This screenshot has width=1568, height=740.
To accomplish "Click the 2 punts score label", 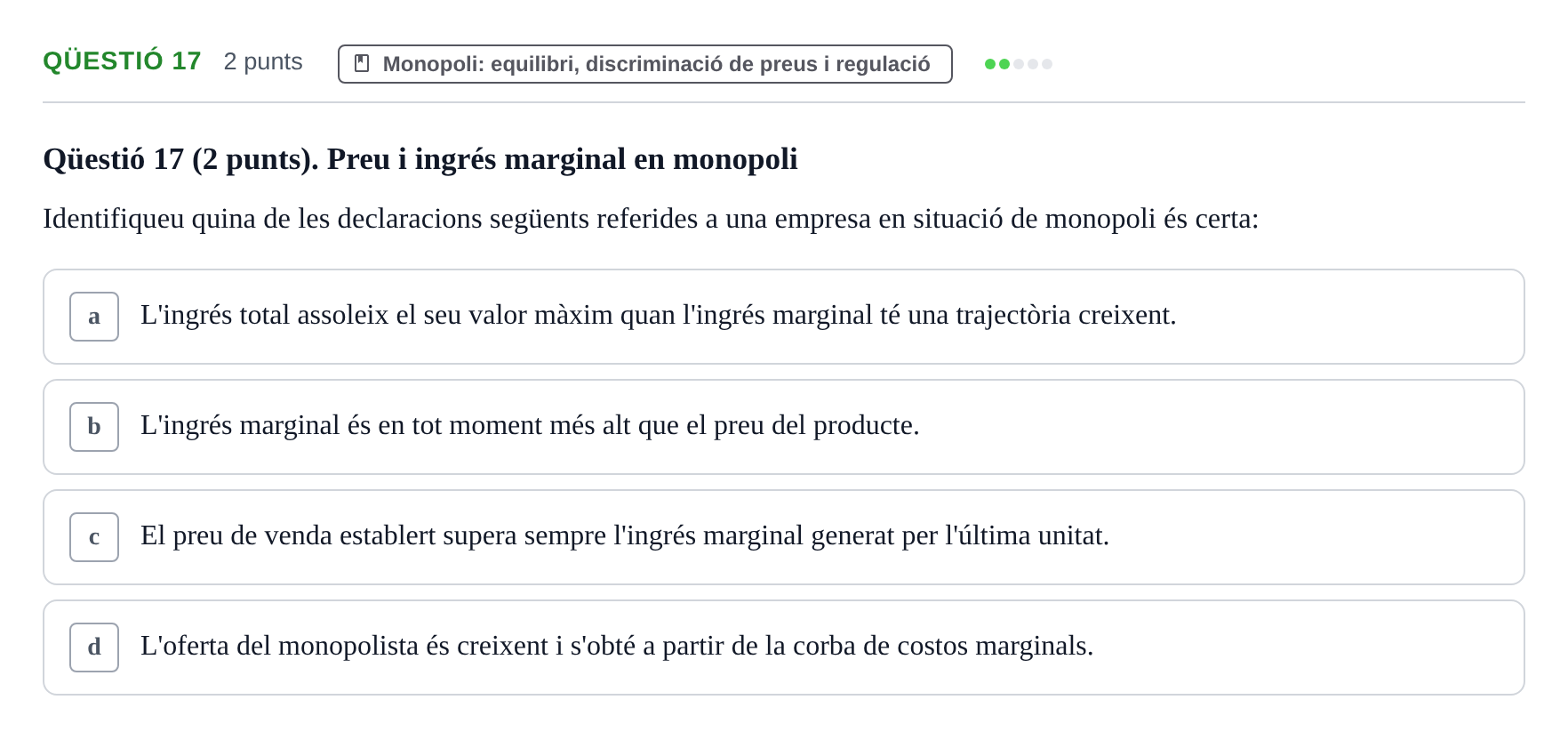I will [263, 61].
